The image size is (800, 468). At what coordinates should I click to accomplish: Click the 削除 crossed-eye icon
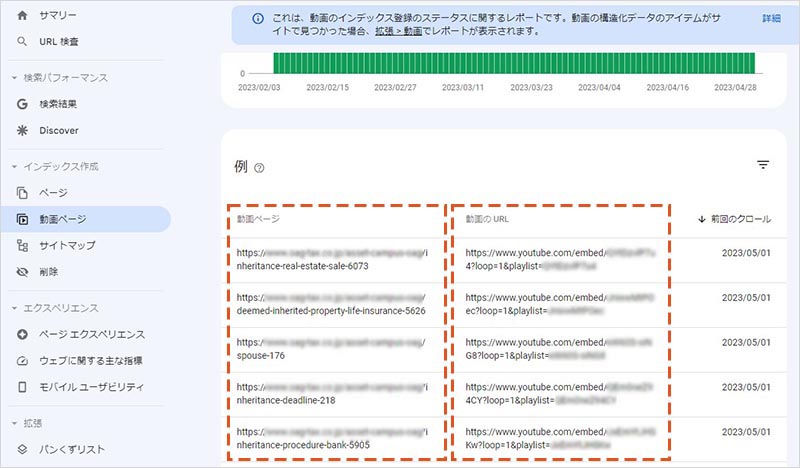coord(23,271)
